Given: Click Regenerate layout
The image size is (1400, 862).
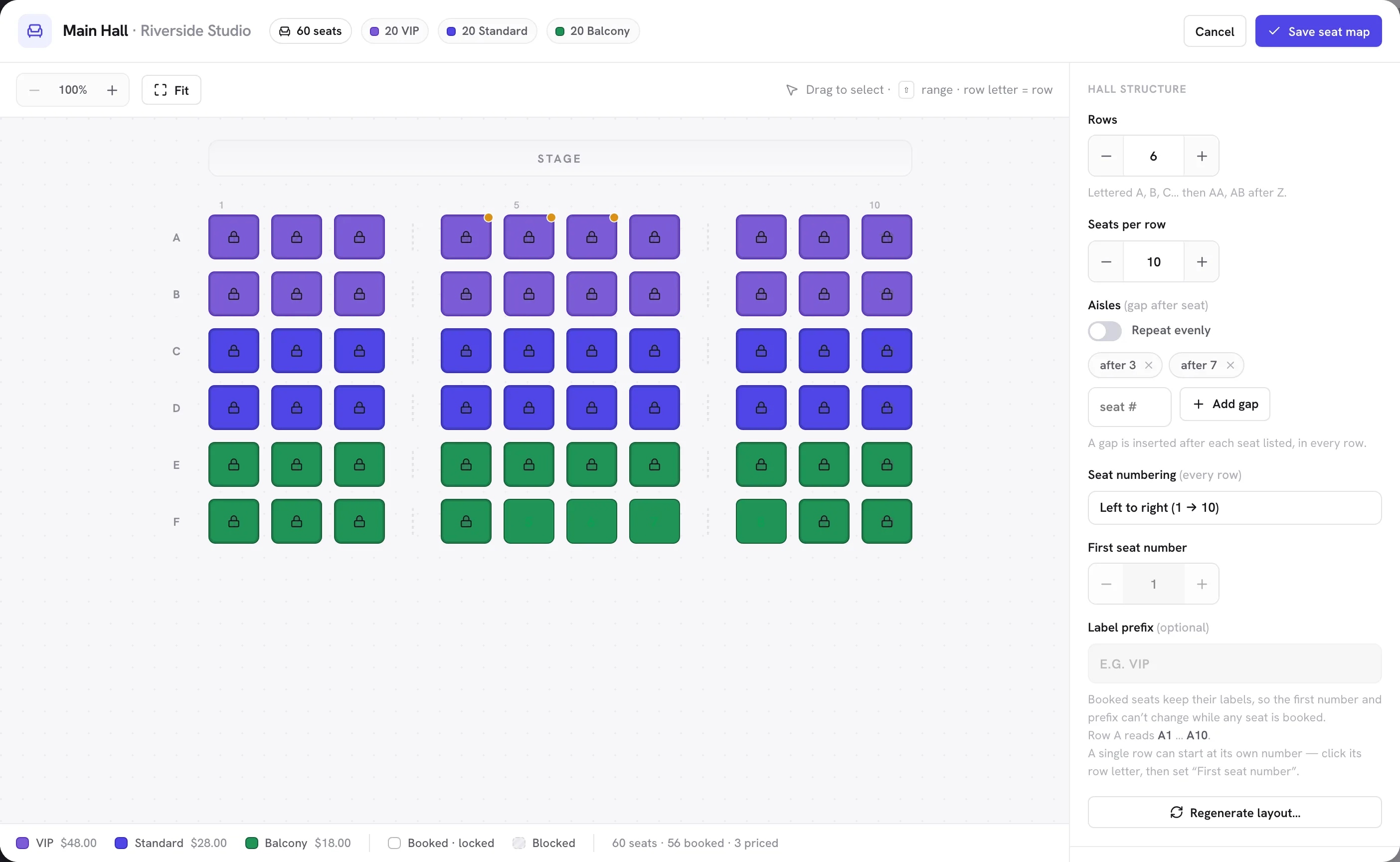Looking at the screenshot, I should point(1234,813).
